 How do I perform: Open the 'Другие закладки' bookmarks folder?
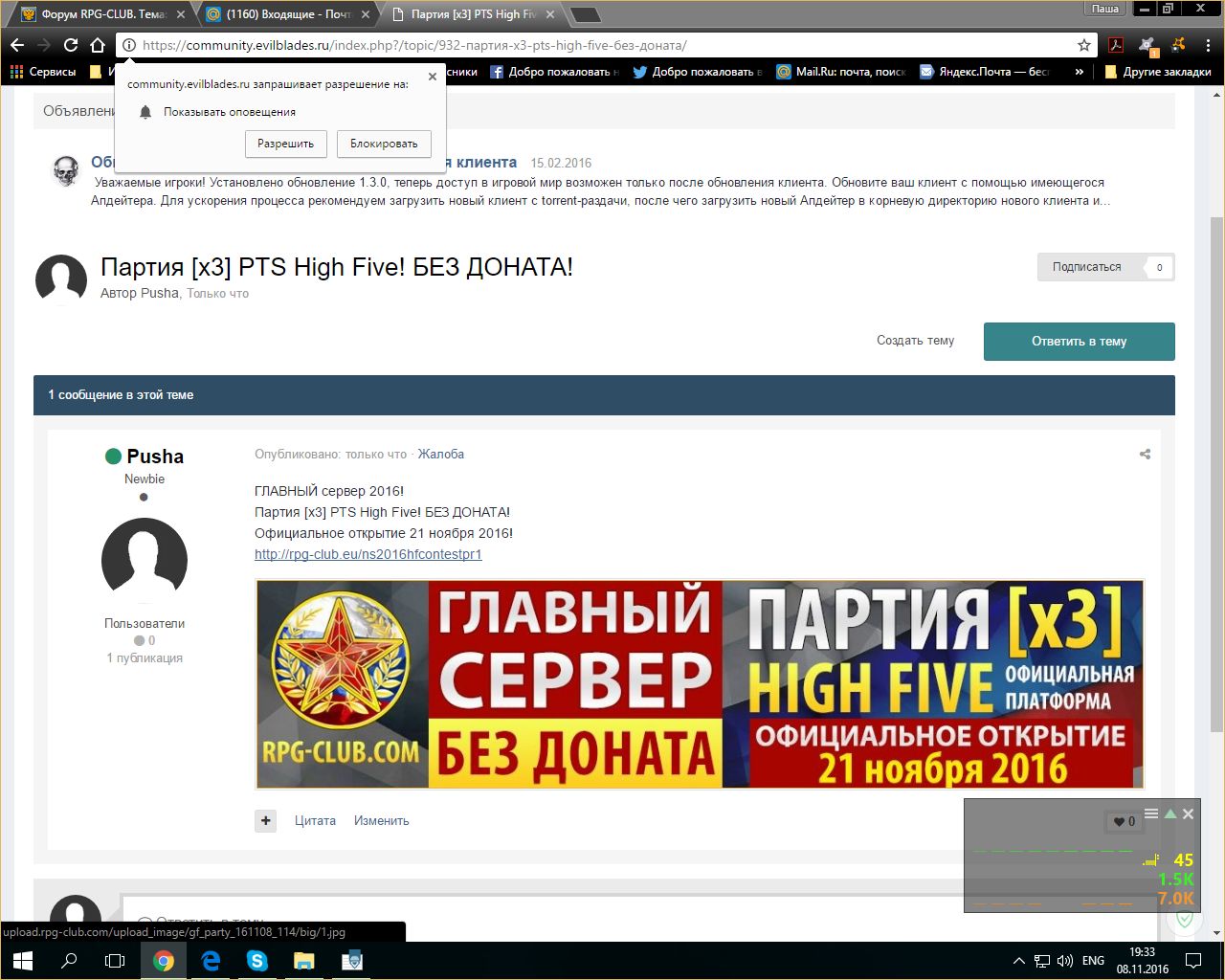click(x=1158, y=72)
